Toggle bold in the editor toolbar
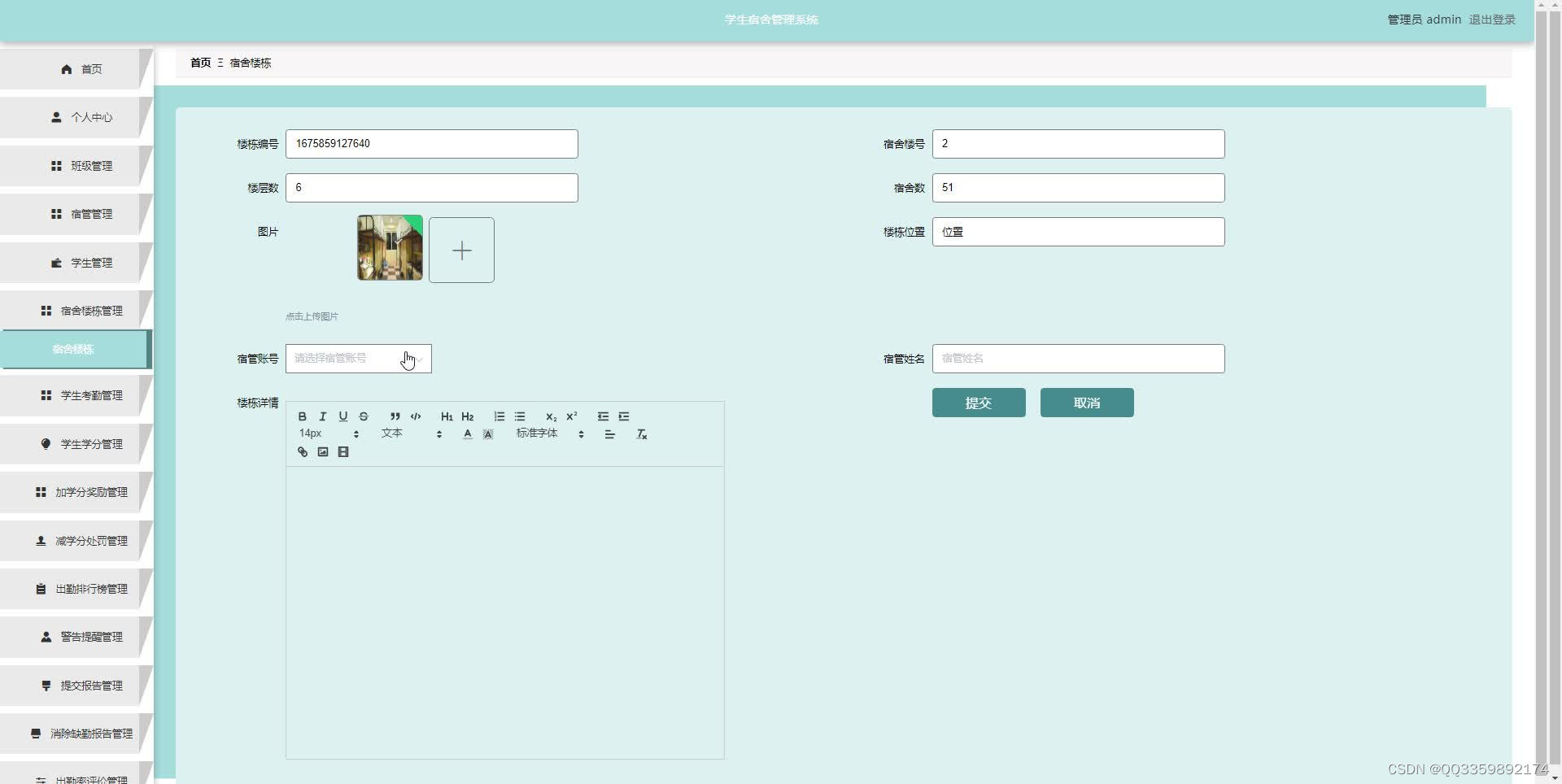The image size is (1562, 784). coord(303,416)
